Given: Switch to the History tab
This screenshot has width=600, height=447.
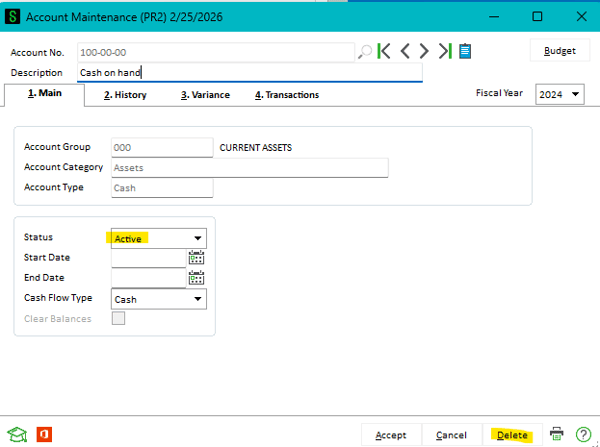Looking at the screenshot, I should pos(125,95).
